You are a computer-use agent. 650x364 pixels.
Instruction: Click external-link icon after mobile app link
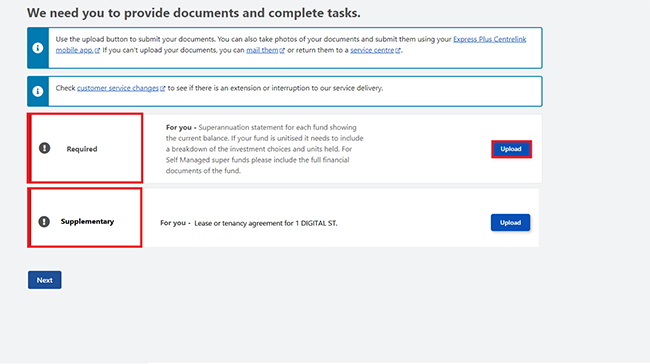[x=97, y=51]
